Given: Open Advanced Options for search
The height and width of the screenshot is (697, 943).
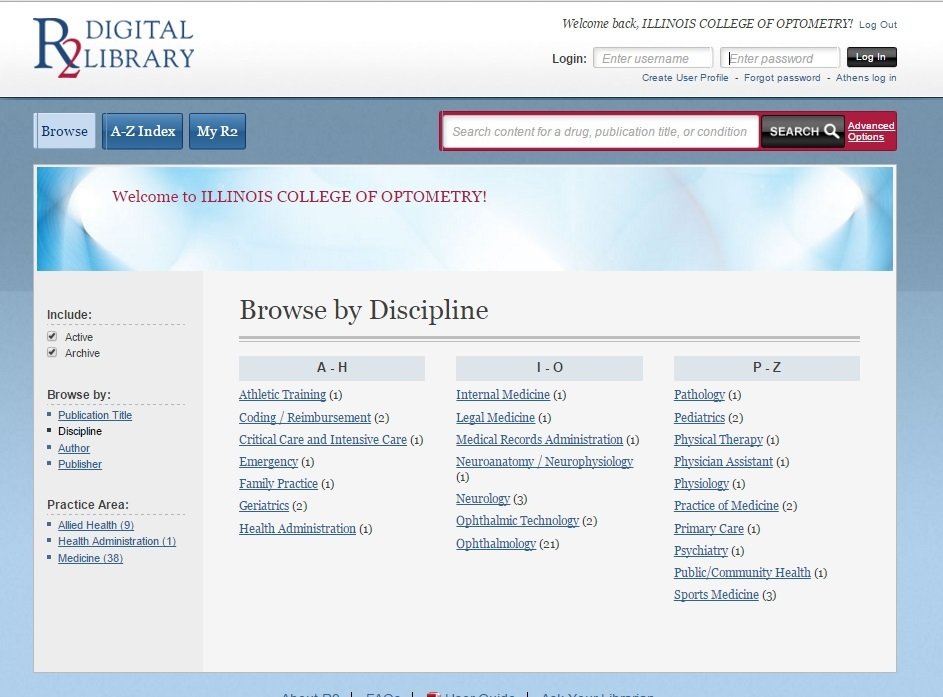Looking at the screenshot, I should tap(871, 131).
